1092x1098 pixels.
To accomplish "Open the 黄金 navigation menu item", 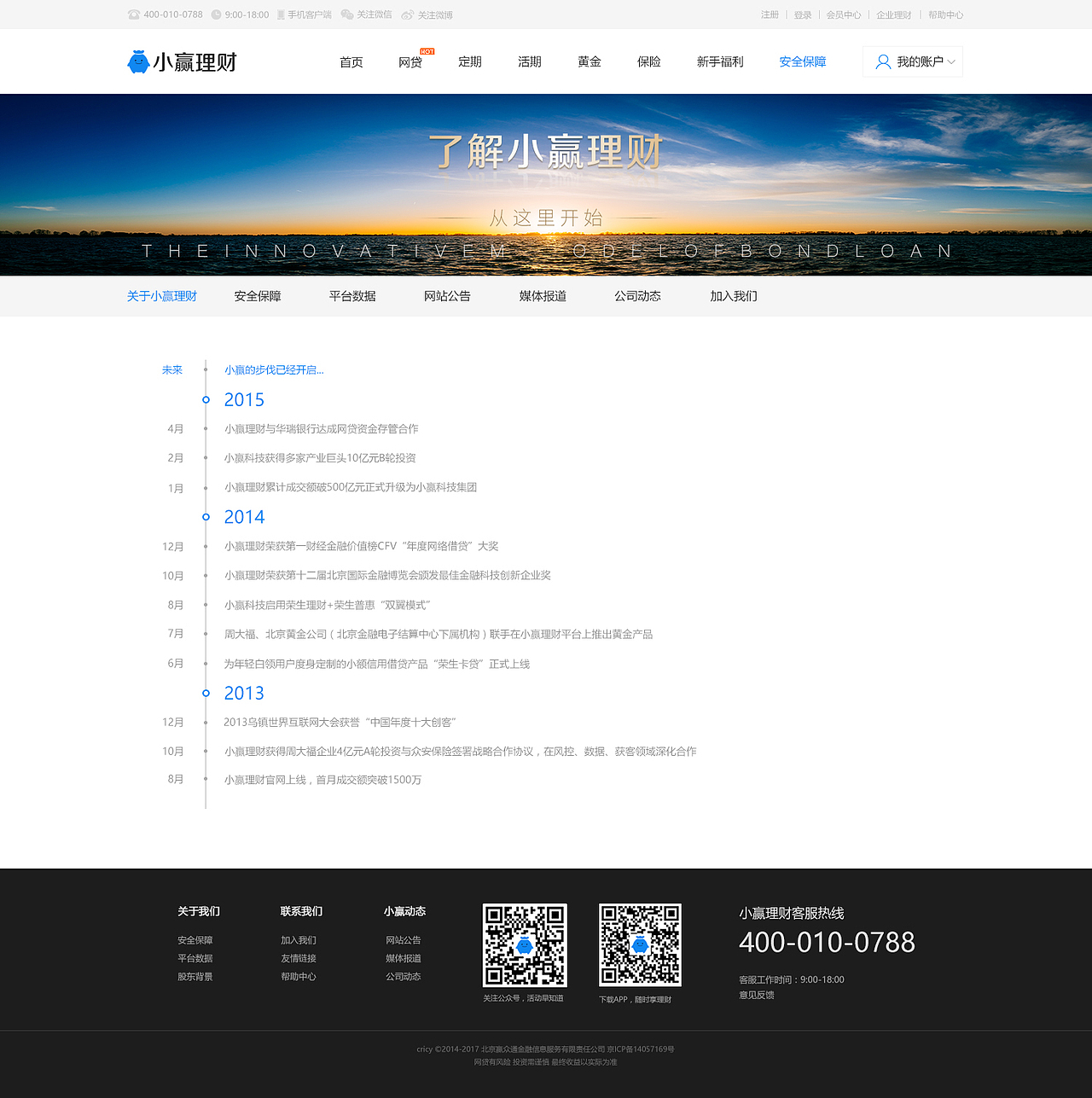I will pos(589,61).
